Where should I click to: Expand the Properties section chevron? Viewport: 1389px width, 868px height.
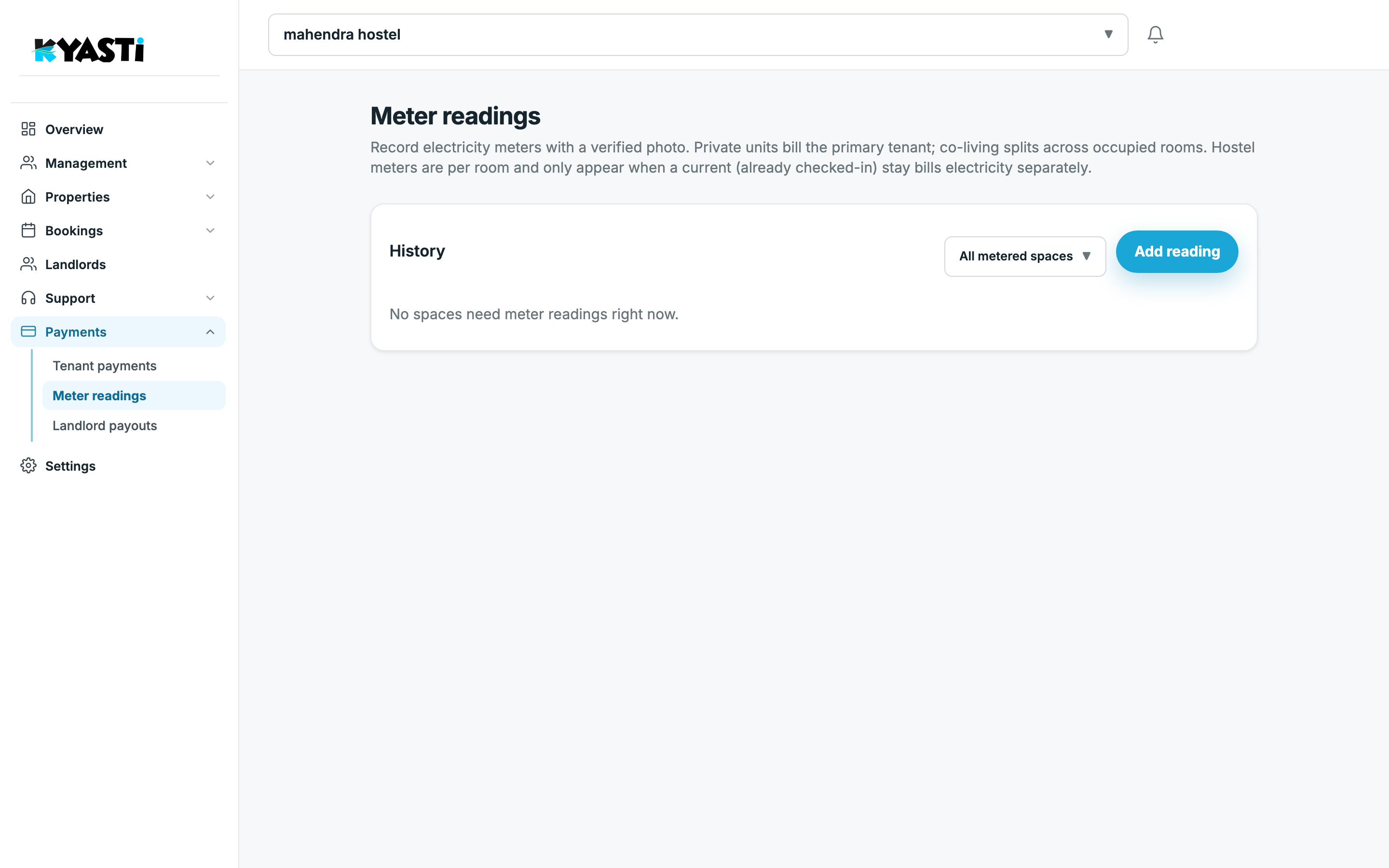[x=210, y=197]
